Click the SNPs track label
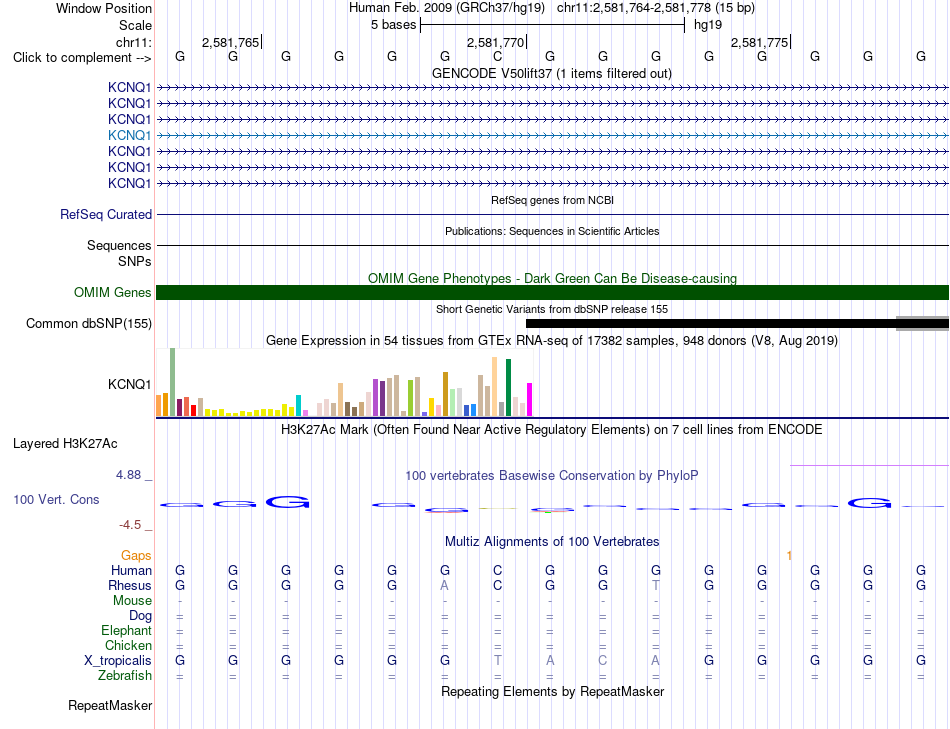This screenshot has height=729, width=950. click(x=135, y=261)
